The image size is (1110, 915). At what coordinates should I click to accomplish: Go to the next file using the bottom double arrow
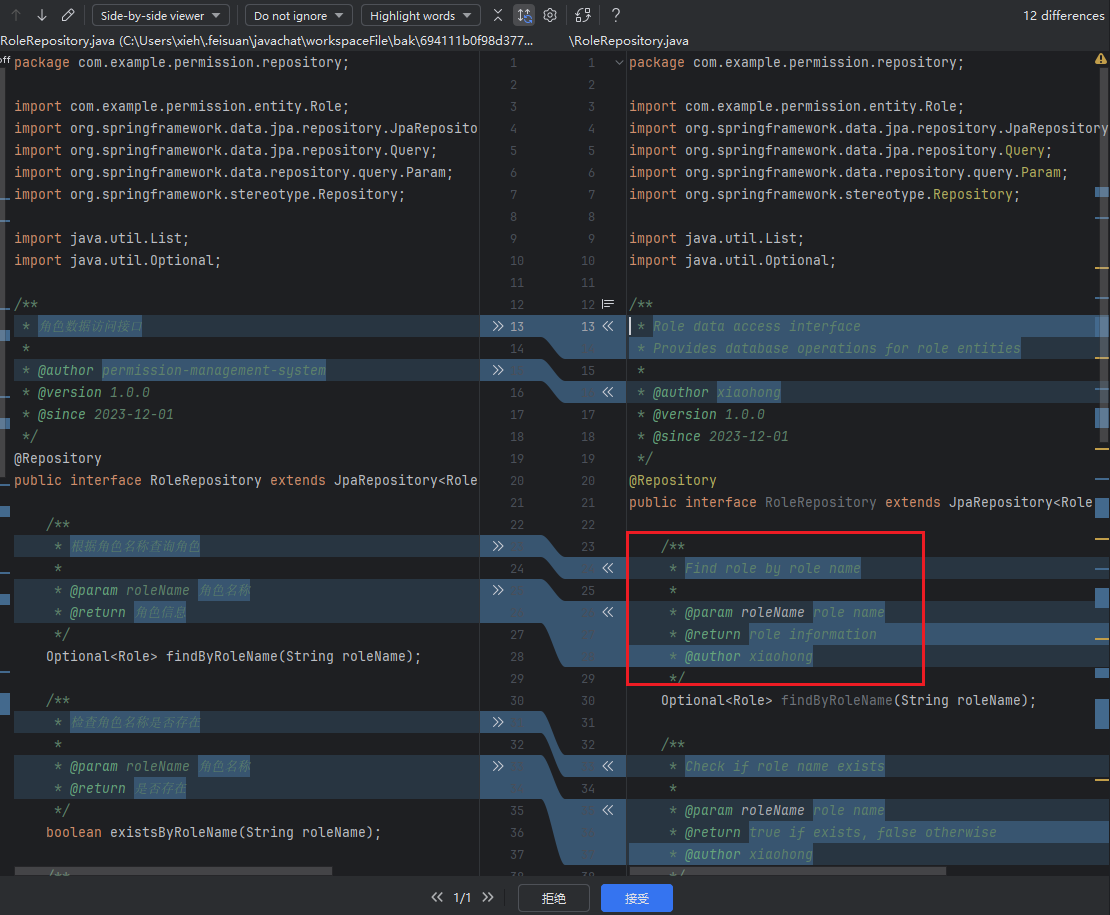(x=488, y=898)
